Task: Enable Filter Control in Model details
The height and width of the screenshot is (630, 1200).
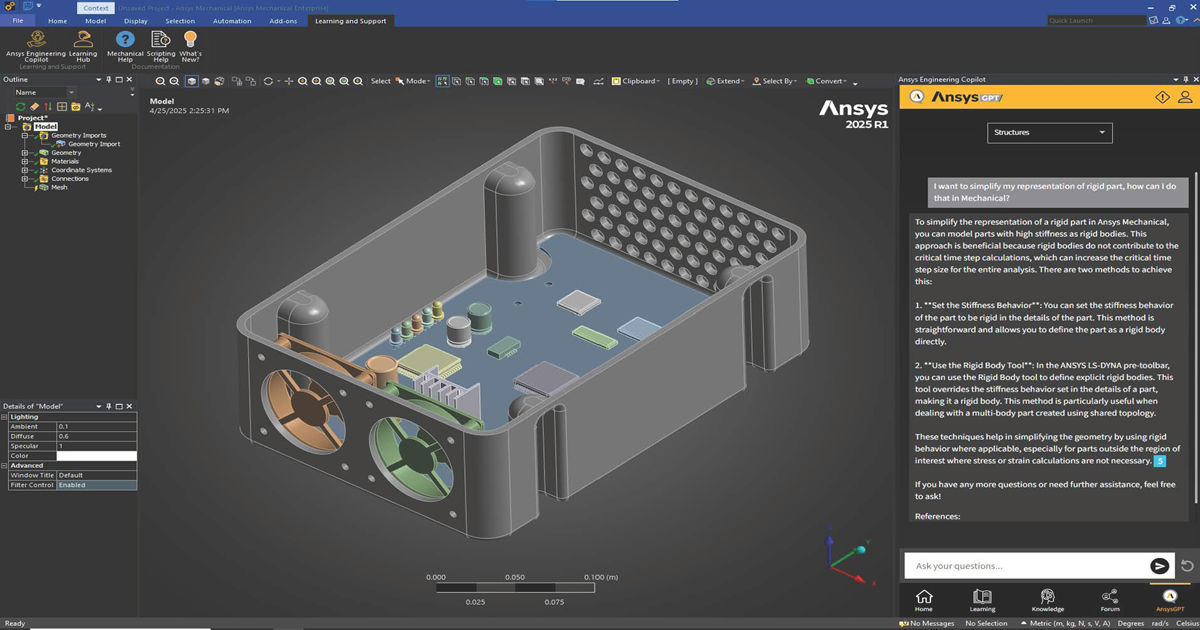Action: [x=97, y=484]
